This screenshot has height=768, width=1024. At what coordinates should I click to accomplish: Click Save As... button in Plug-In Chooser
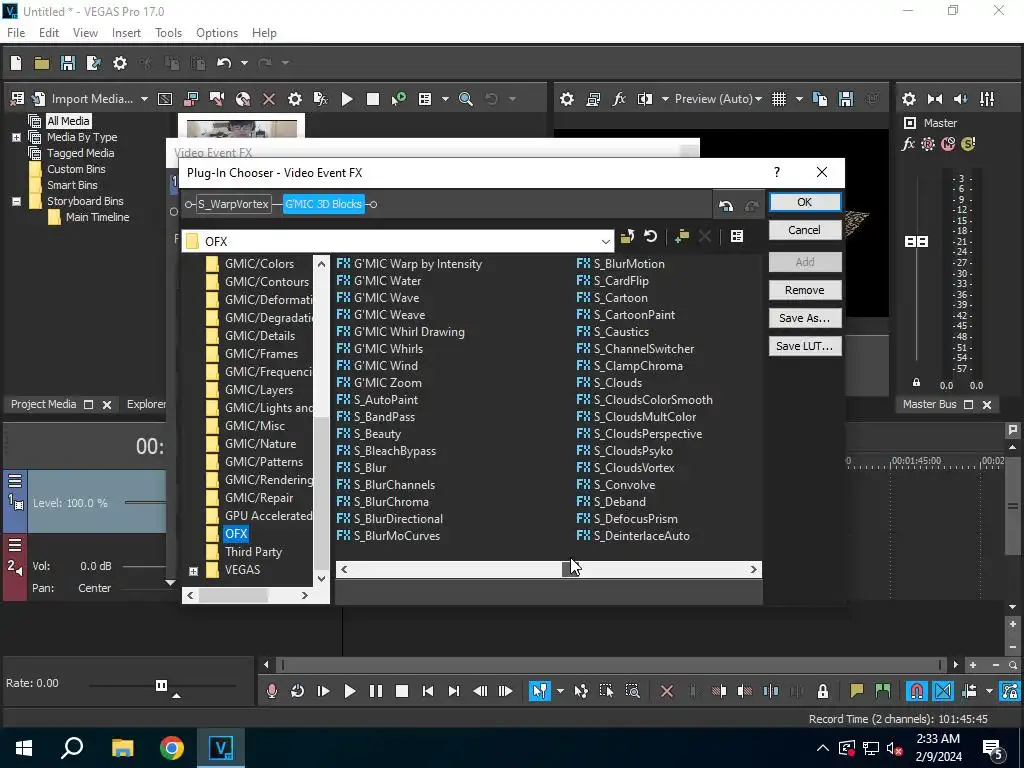coord(805,318)
